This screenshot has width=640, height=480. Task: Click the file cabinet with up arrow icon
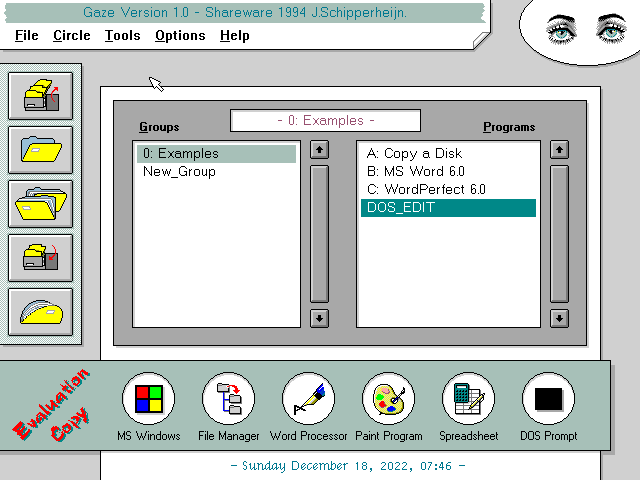[x=40, y=96]
